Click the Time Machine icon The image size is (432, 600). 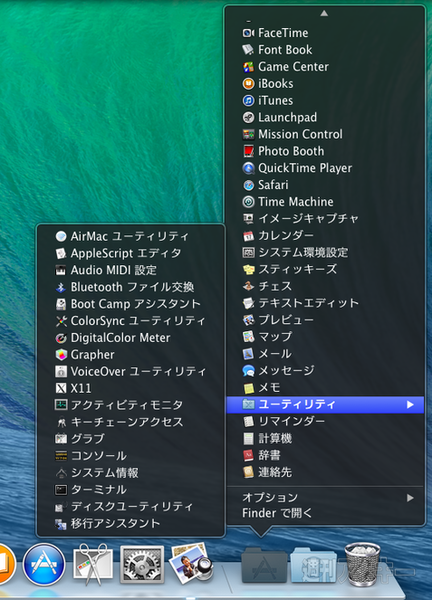point(248,202)
